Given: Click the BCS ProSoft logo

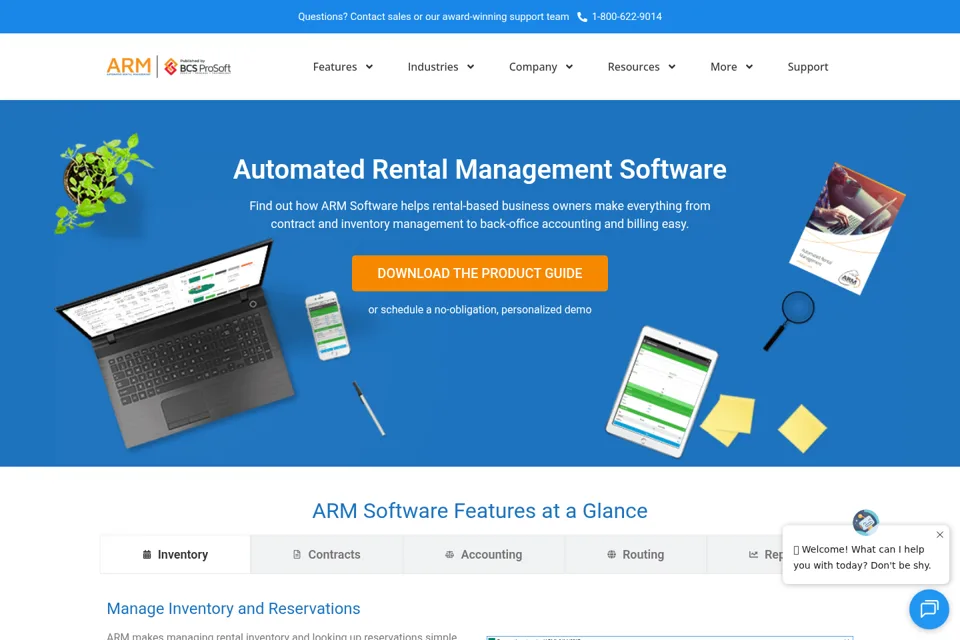Looking at the screenshot, I should [x=198, y=67].
